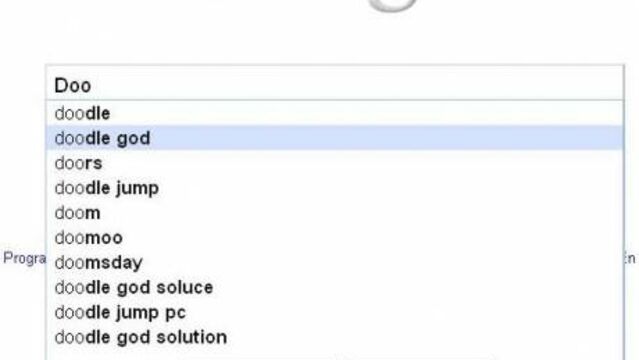Open results for the first suggestion, doodle
The width and height of the screenshot is (639, 360).
334,113
